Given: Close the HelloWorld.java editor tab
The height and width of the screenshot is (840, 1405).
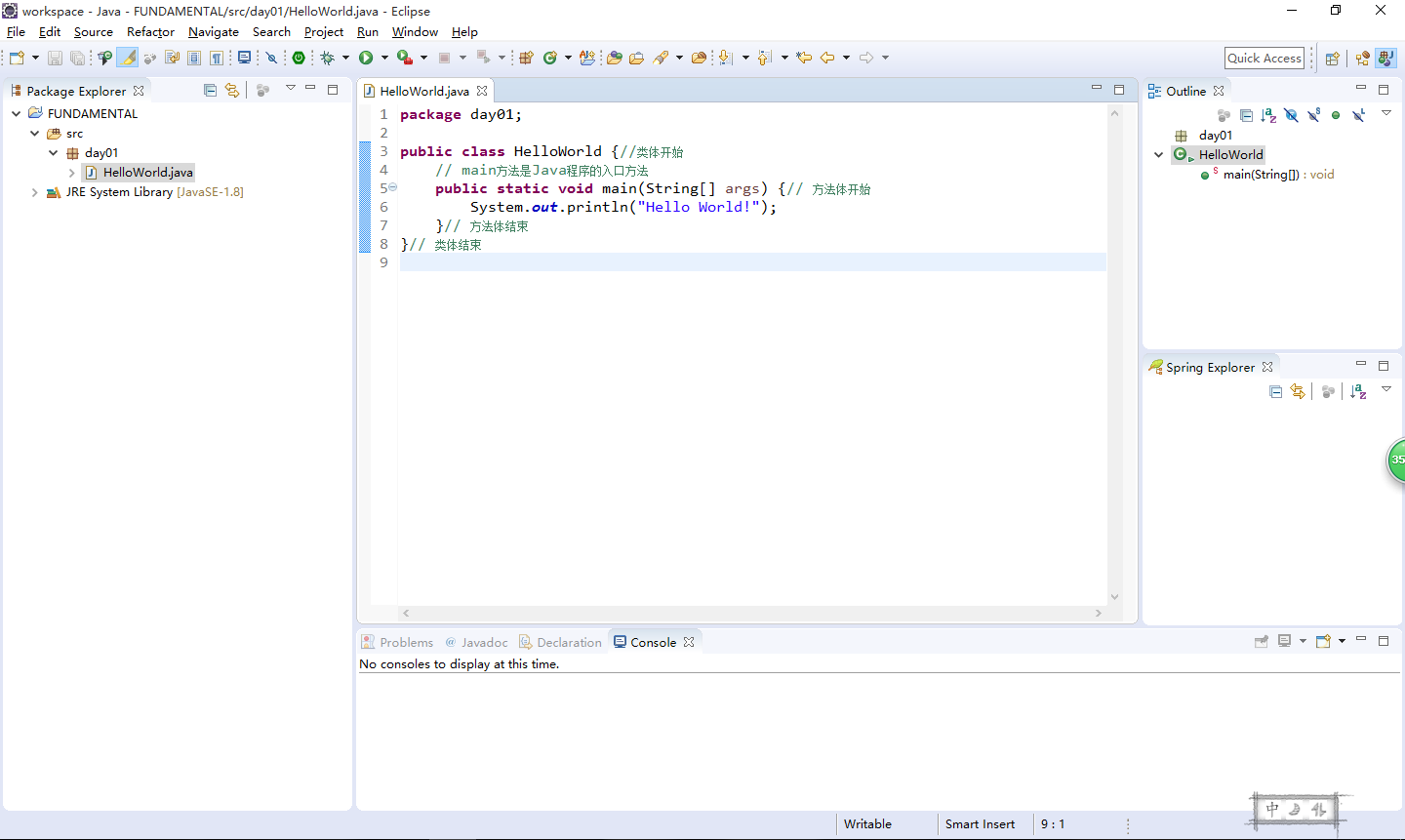Looking at the screenshot, I should click(482, 91).
